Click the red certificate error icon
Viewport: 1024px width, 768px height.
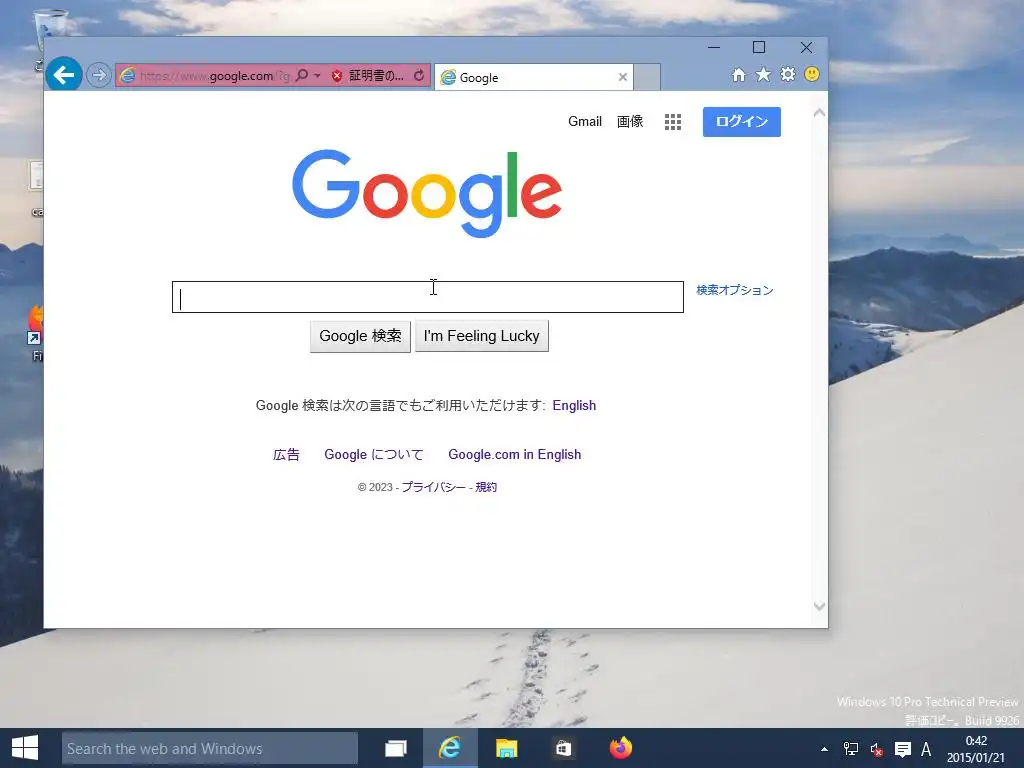pos(337,76)
